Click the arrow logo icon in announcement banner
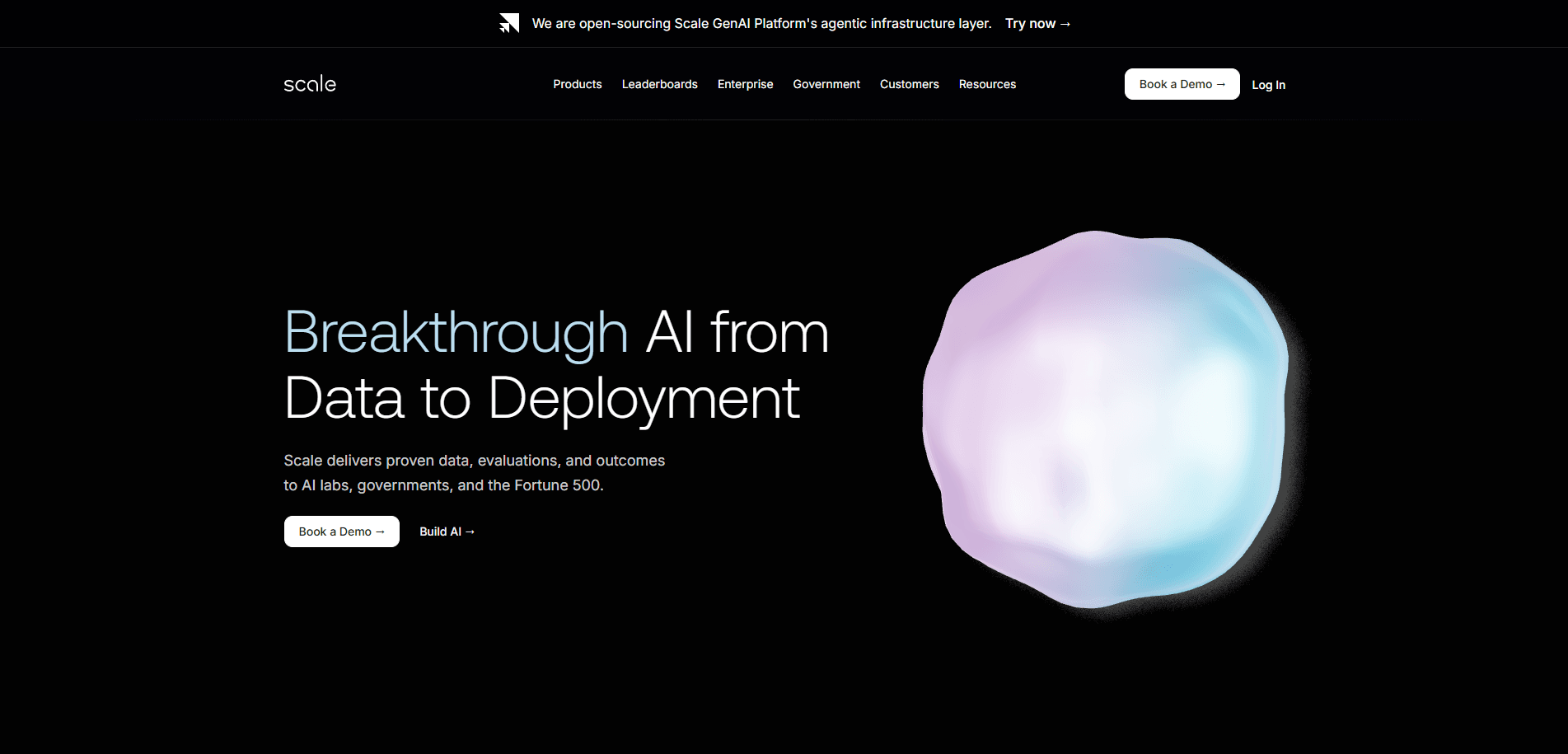This screenshot has height=754, width=1568. point(509,23)
